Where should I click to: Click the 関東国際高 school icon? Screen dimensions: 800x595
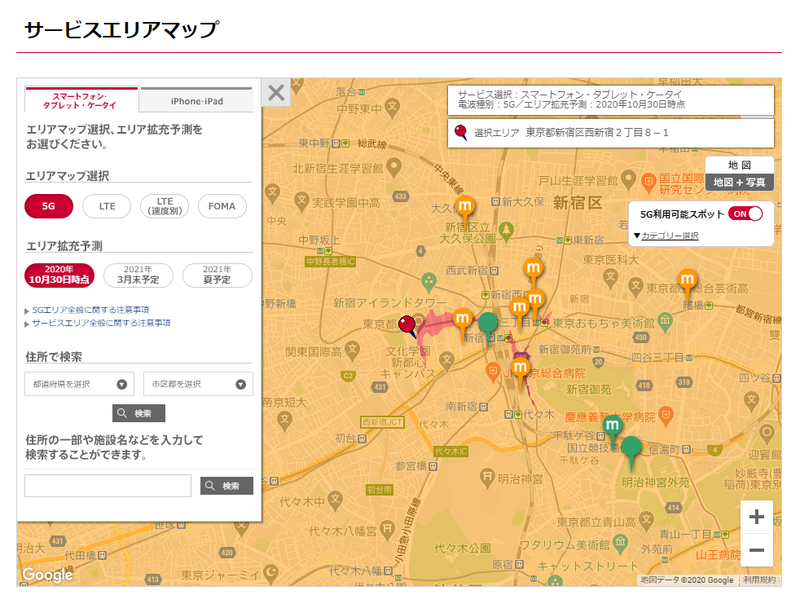click(352, 350)
